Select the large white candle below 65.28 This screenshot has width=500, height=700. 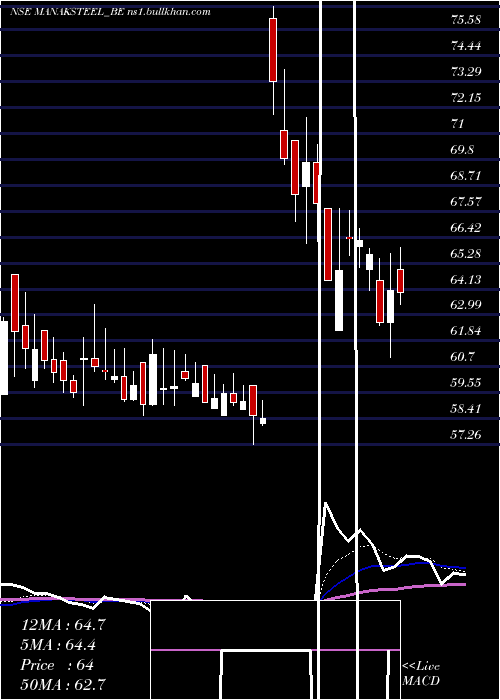point(339,300)
